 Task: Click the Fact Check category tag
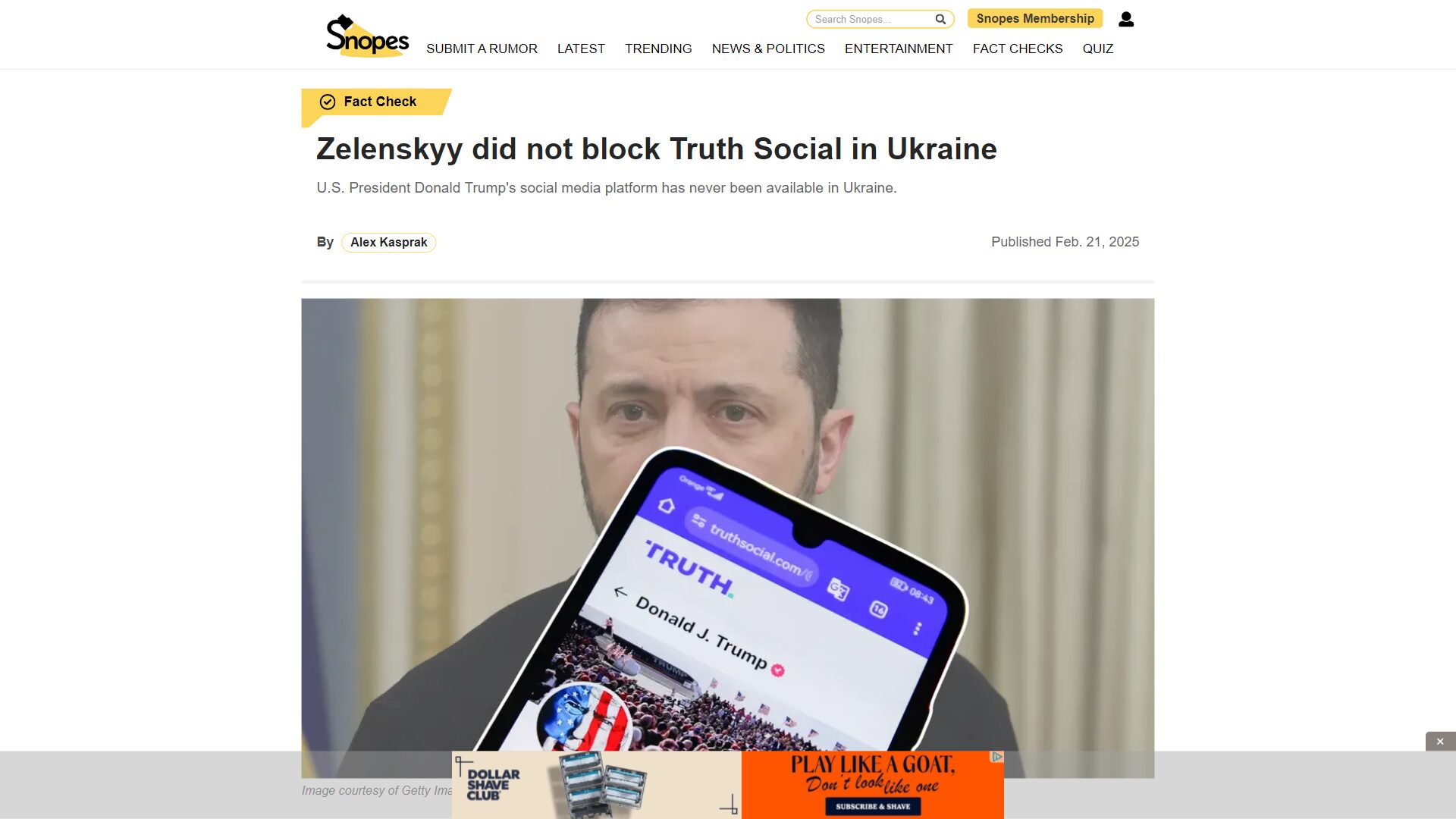click(376, 102)
